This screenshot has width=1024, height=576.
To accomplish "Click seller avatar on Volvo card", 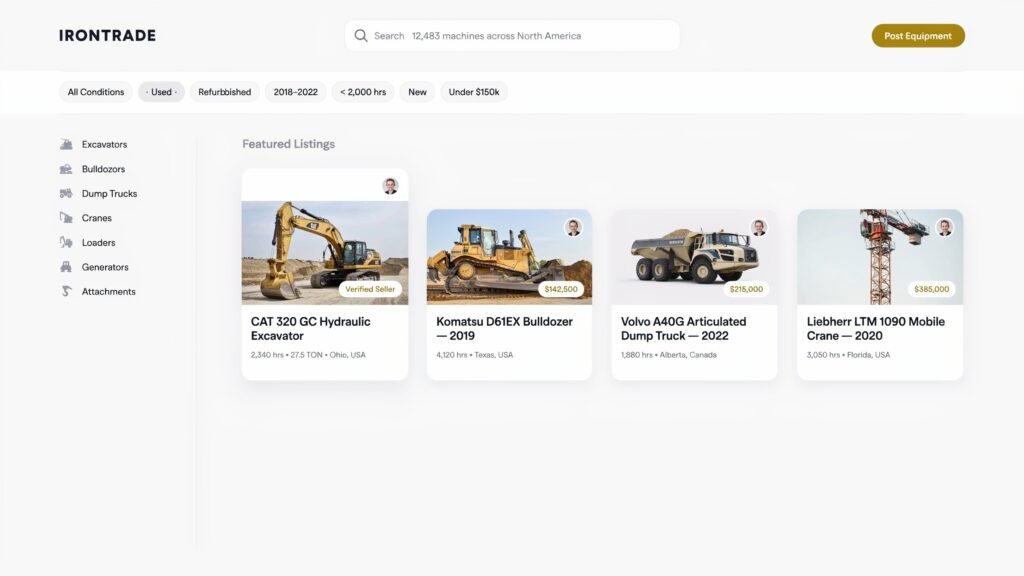I will 759,227.
